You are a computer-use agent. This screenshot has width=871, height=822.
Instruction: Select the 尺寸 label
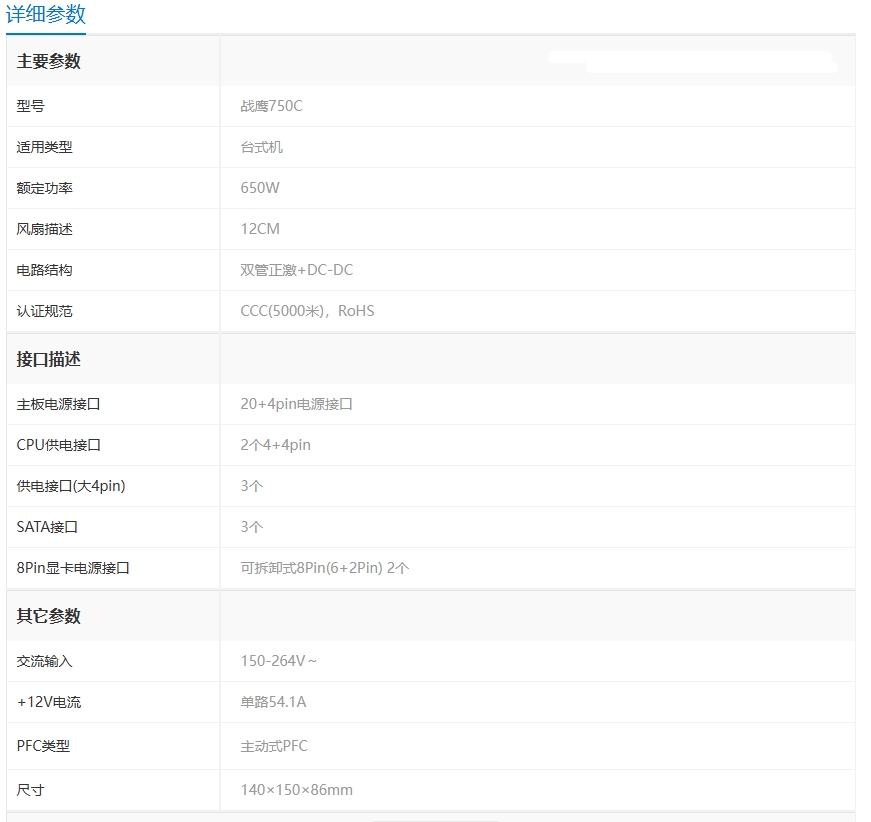[31, 790]
